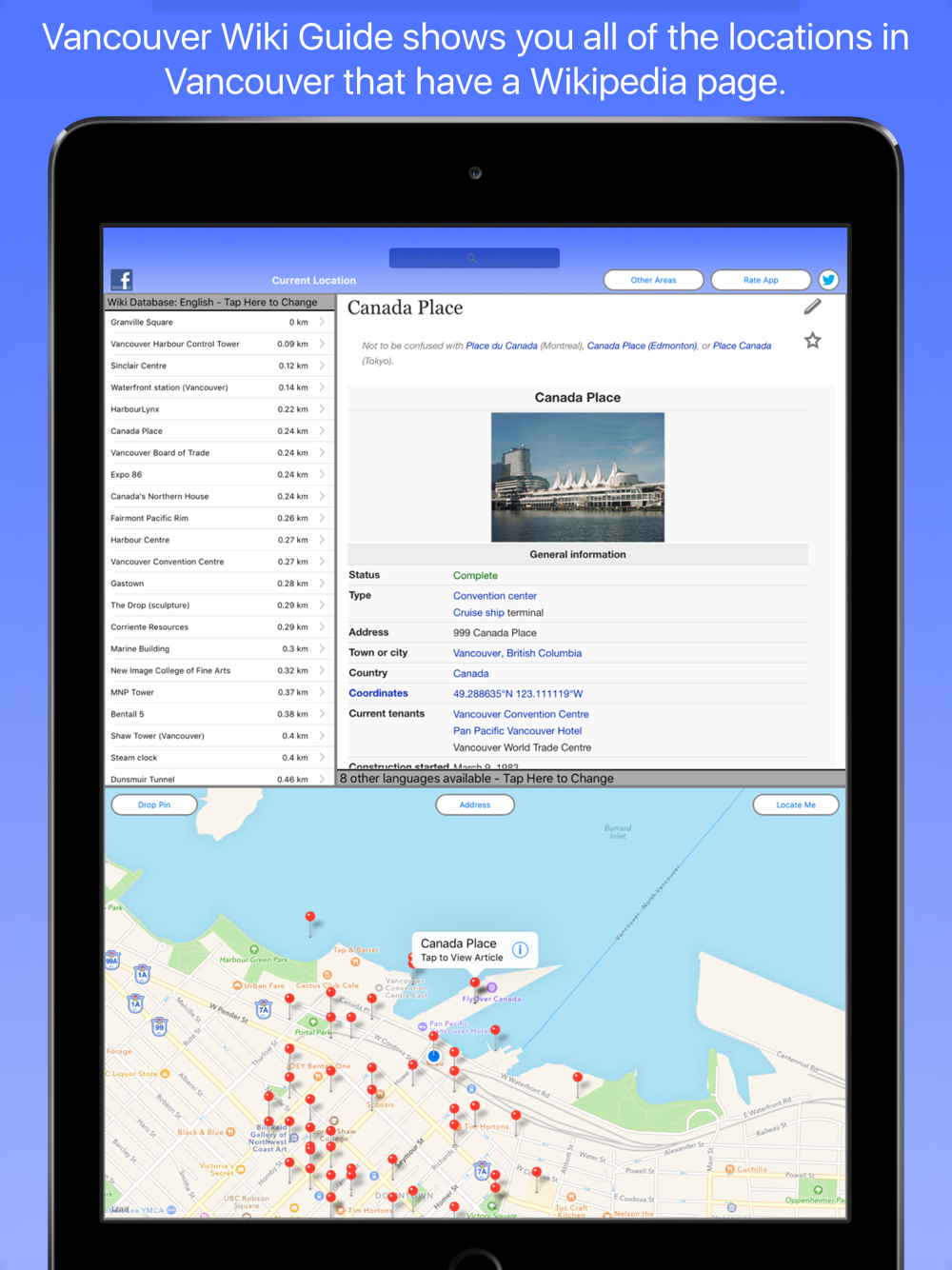Click the Drop Pin button
Viewport: 952px width, 1270px height.
point(154,804)
